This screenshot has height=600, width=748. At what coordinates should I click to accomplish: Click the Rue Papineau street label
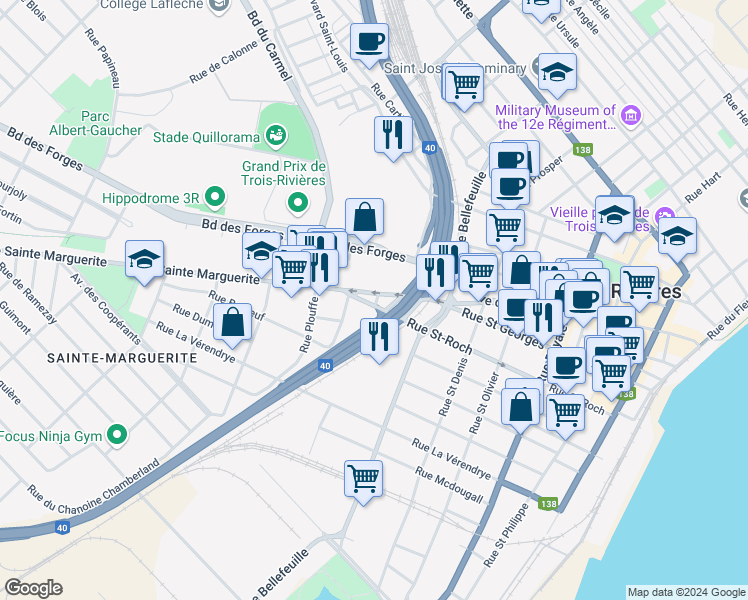coord(102,58)
